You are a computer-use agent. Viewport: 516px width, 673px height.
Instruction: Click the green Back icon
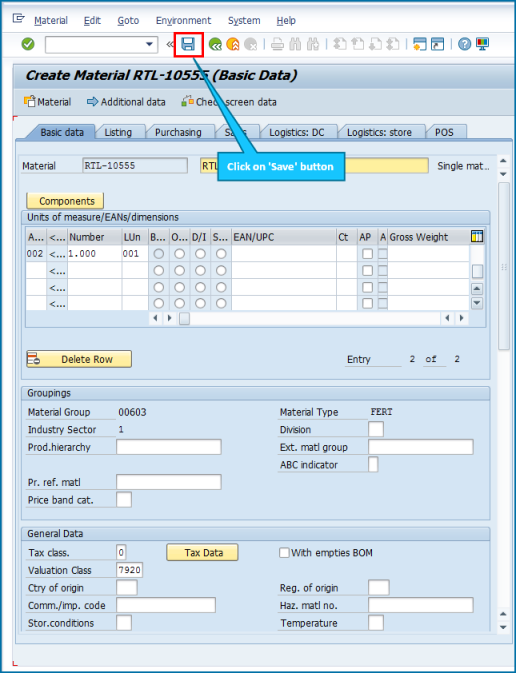(x=215, y=44)
